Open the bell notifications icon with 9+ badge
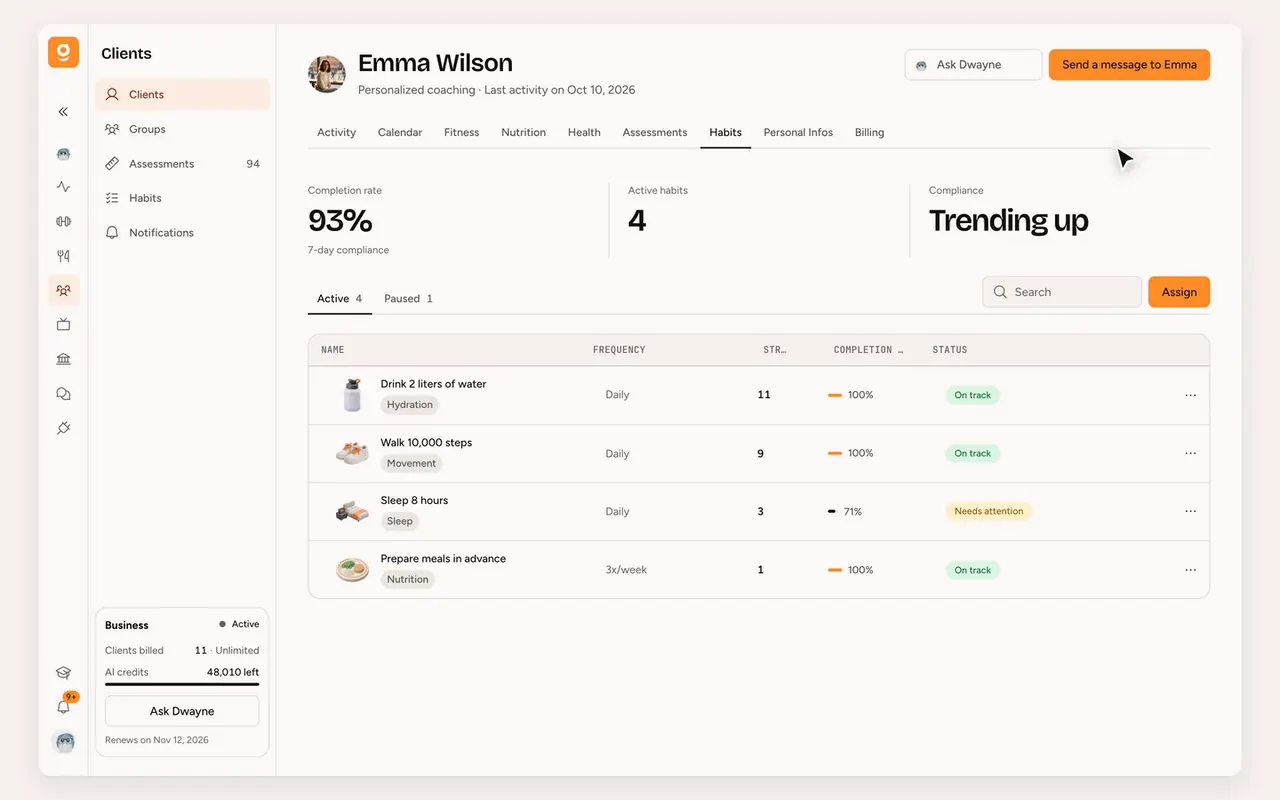Screen dimensions: 1280x800 pyautogui.click(x=64, y=706)
